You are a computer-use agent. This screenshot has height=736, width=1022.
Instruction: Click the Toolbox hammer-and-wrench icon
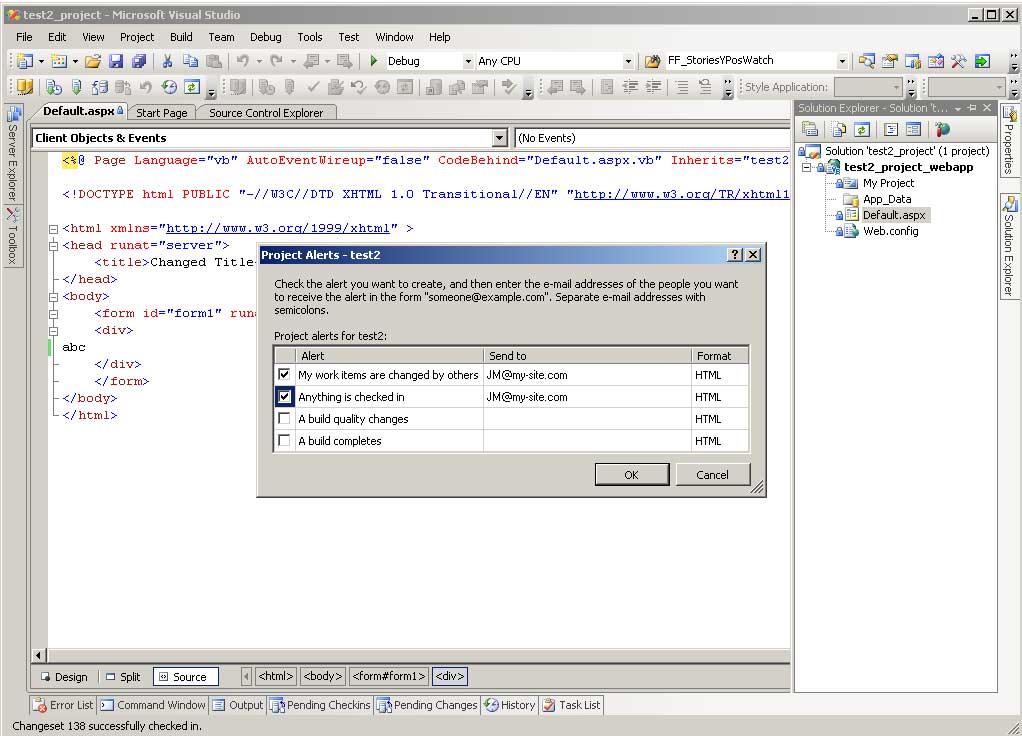958,61
